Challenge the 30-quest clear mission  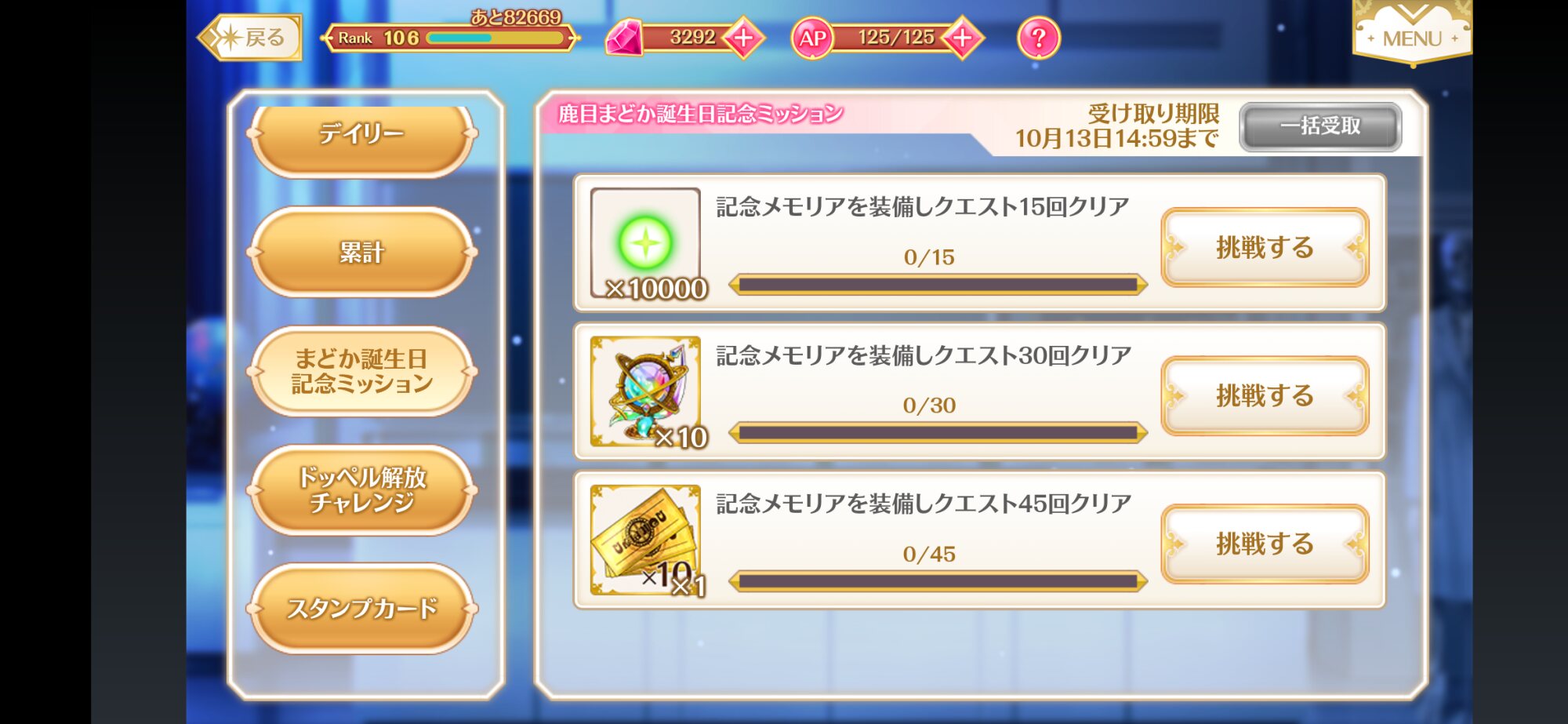pyautogui.click(x=1265, y=395)
